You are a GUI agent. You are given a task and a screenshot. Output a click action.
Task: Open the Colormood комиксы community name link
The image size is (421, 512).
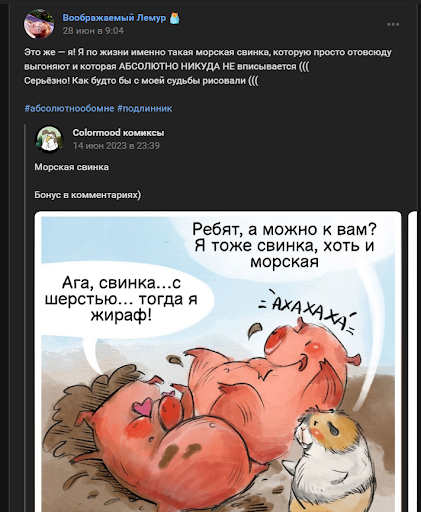click(x=118, y=133)
